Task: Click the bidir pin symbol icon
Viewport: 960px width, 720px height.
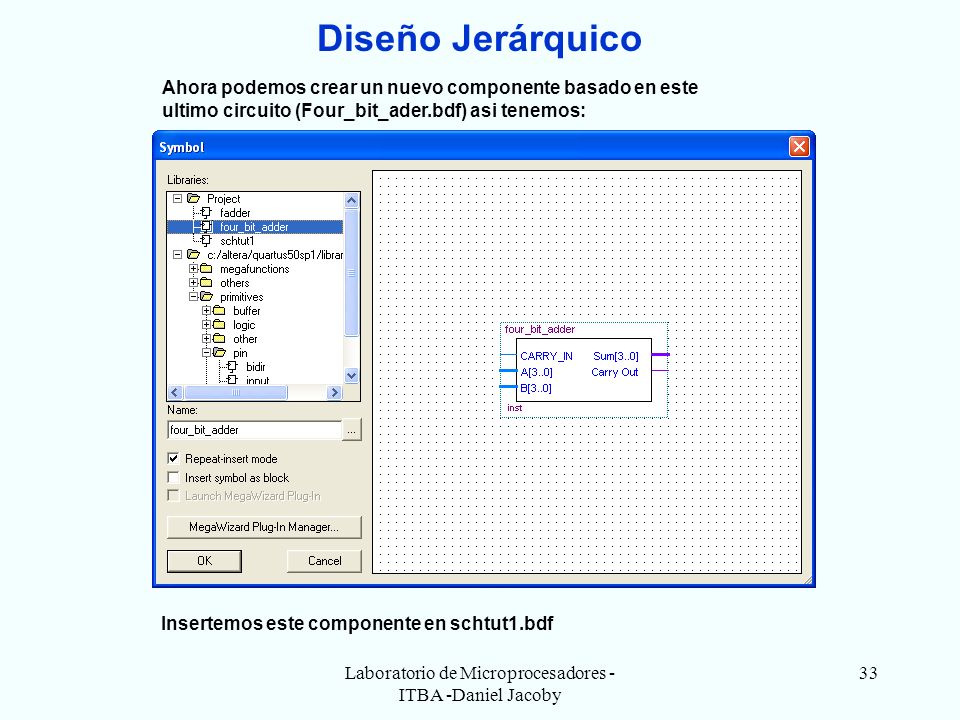Action: point(232,367)
